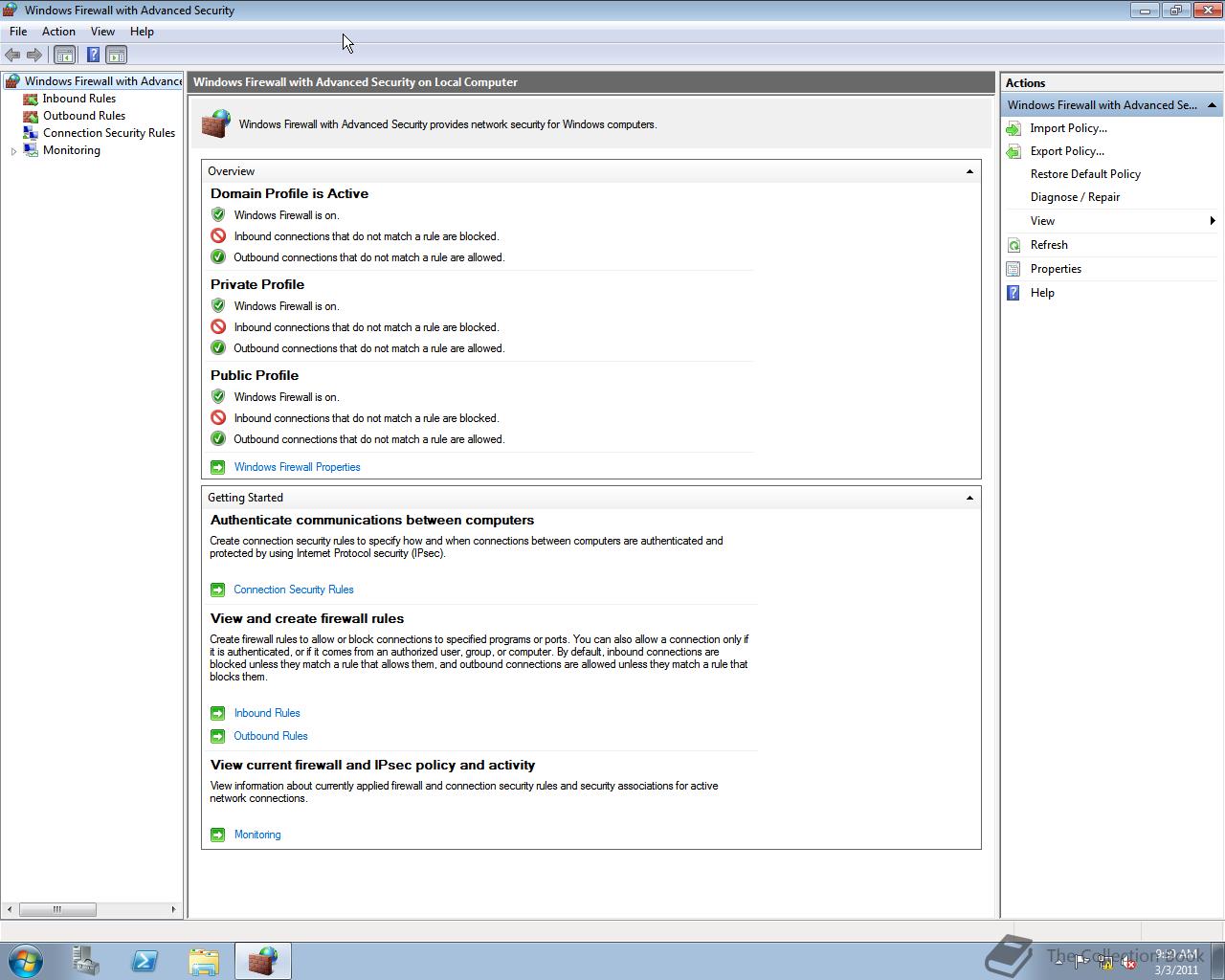Click the Refresh icon in Actions pane
Viewport: 1225px width, 980px height.
click(x=1013, y=245)
